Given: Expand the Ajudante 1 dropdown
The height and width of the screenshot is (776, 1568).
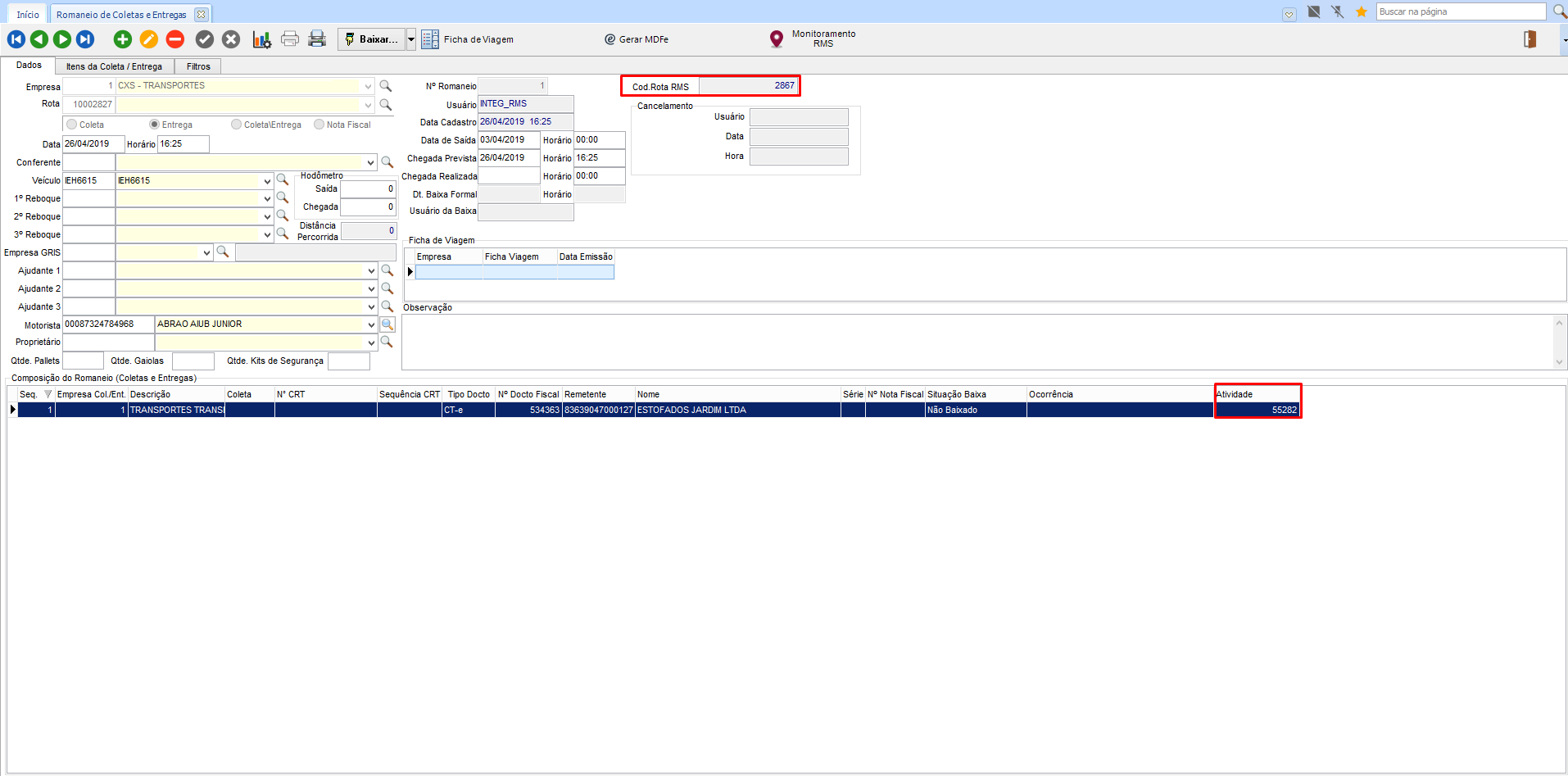Looking at the screenshot, I should (x=371, y=270).
